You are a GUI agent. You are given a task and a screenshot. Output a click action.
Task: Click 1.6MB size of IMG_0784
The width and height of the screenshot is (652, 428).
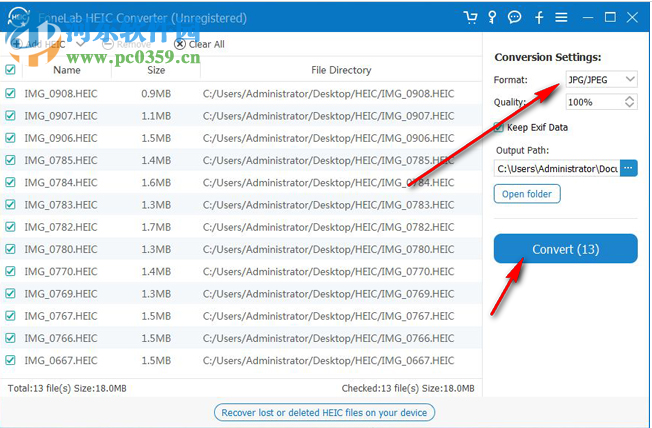click(x=156, y=183)
